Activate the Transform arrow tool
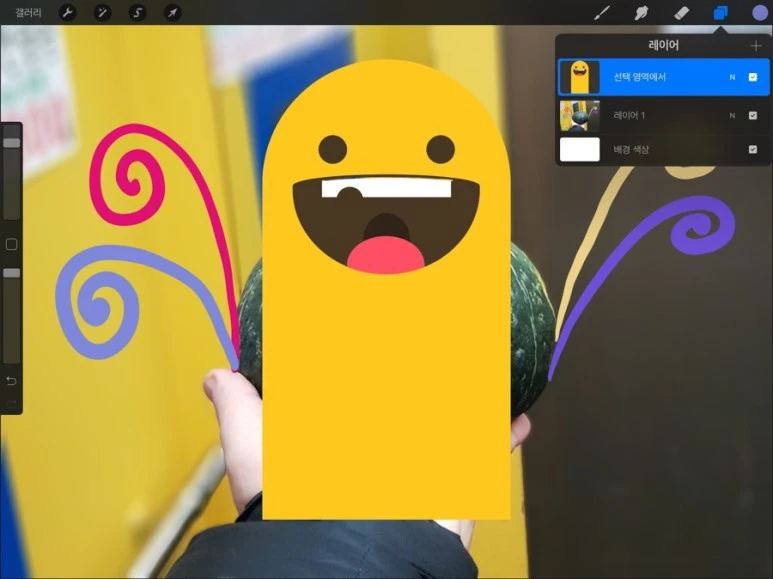The image size is (773, 579). click(172, 13)
